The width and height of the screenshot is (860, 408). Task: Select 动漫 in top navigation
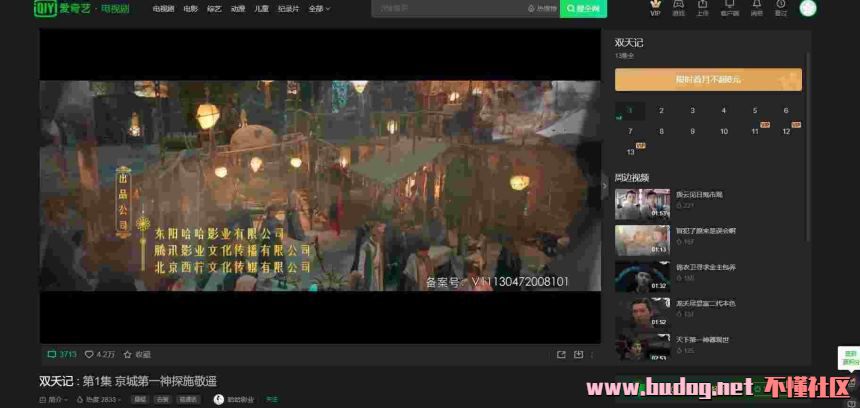237,9
